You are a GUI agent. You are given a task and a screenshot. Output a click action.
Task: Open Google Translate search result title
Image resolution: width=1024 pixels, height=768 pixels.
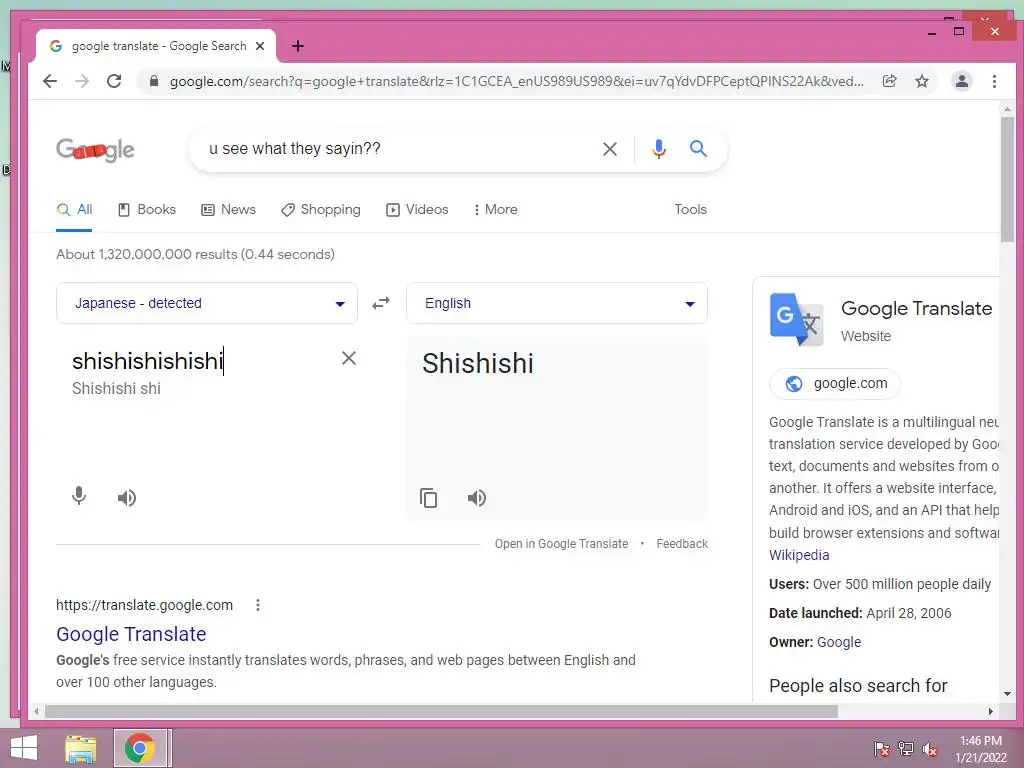(x=131, y=634)
